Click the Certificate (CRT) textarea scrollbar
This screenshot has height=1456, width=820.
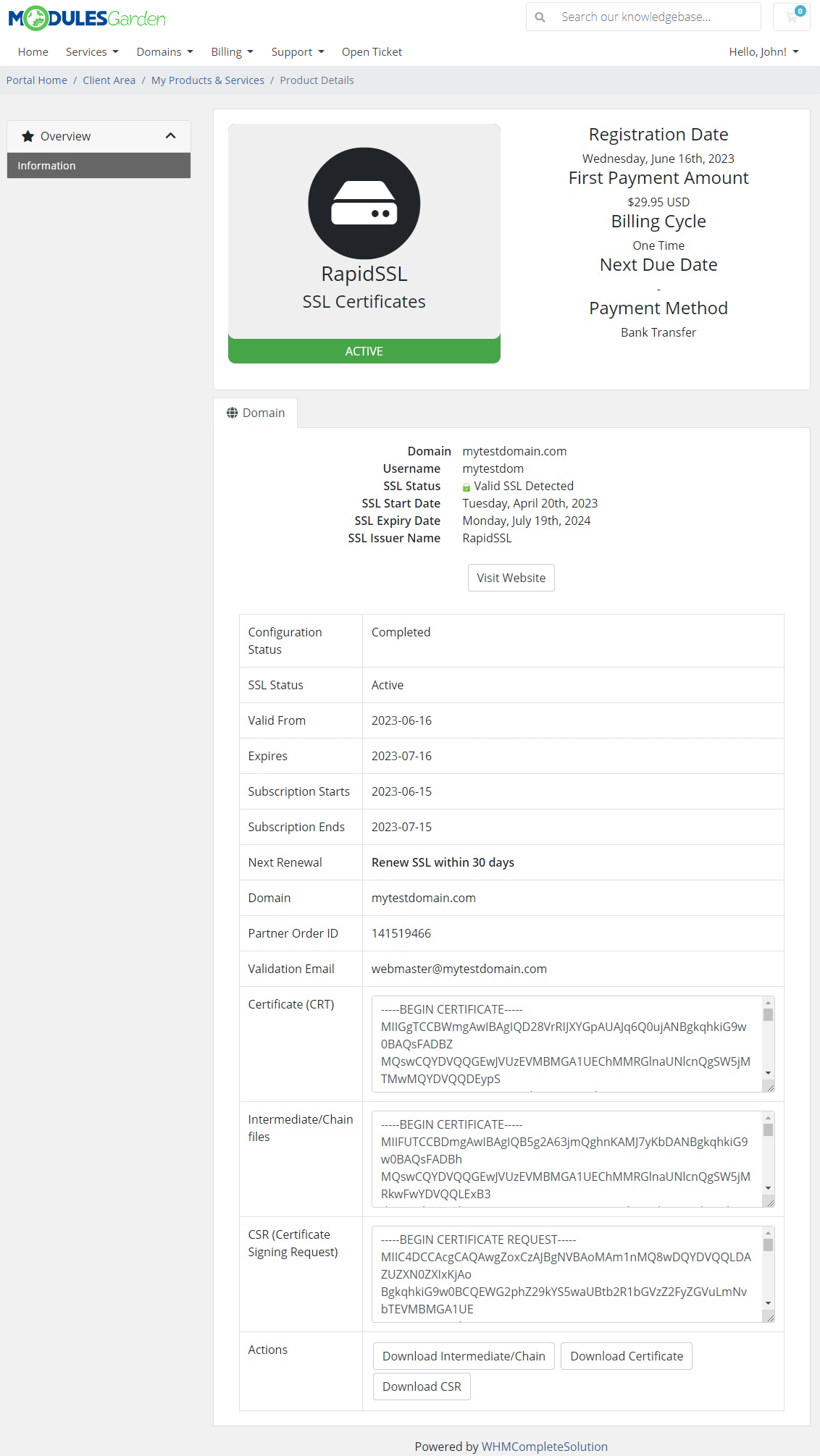(768, 1043)
